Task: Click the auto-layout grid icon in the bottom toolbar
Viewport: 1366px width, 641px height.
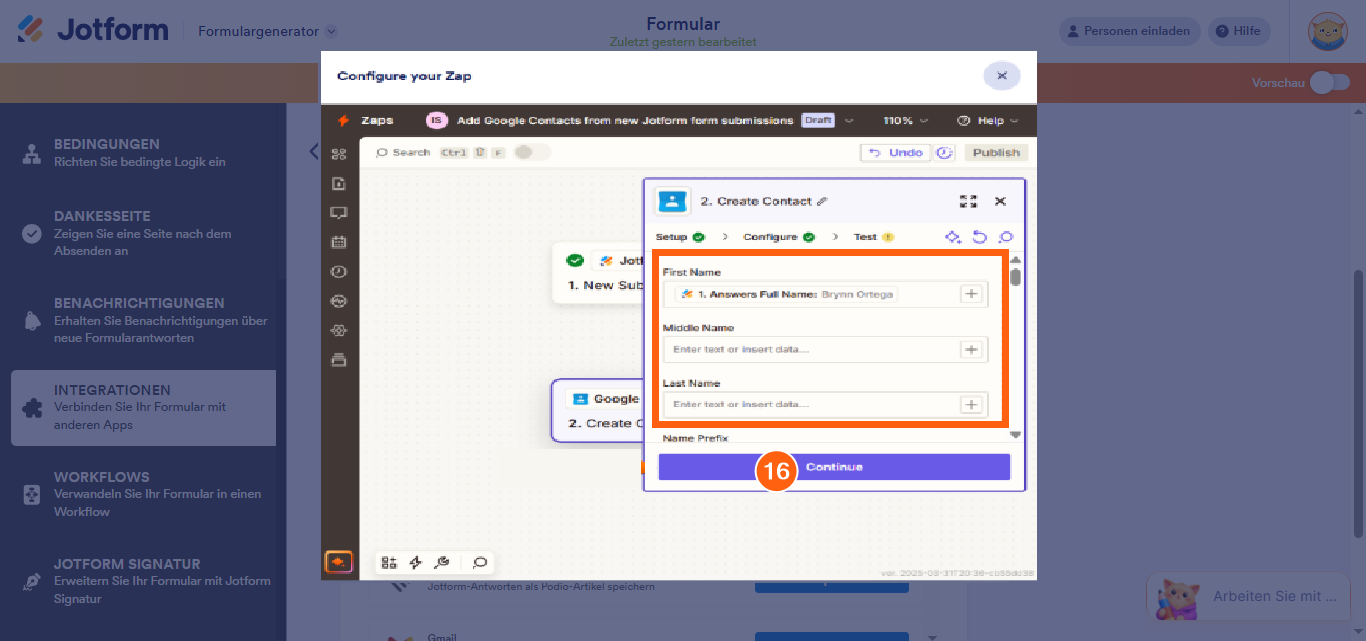Action: [x=389, y=562]
